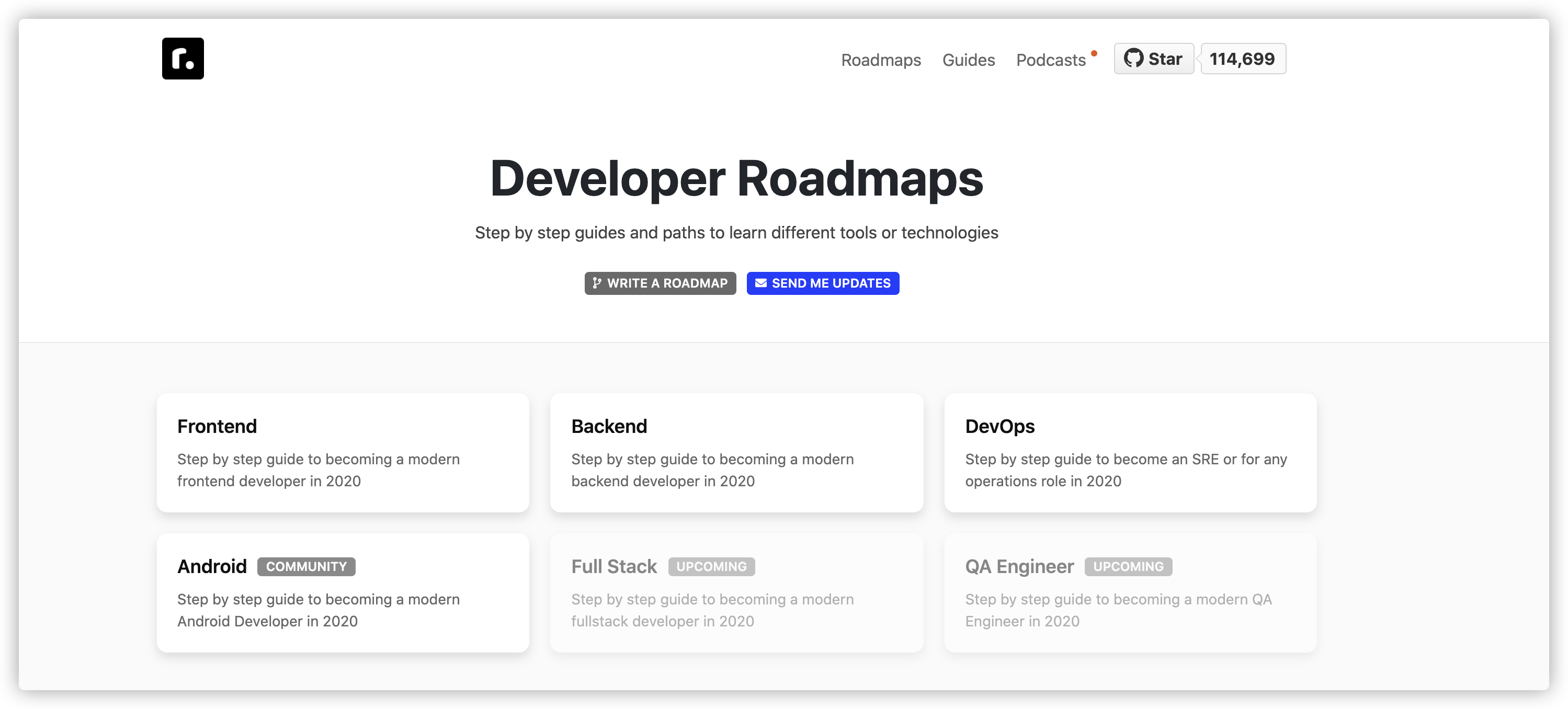Open the Roadmaps menu item
This screenshot has width=1568, height=709.
coord(880,60)
